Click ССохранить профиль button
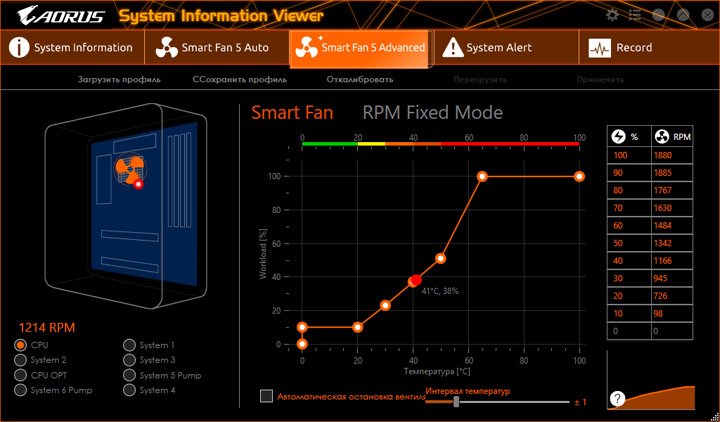 coord(240,79)
